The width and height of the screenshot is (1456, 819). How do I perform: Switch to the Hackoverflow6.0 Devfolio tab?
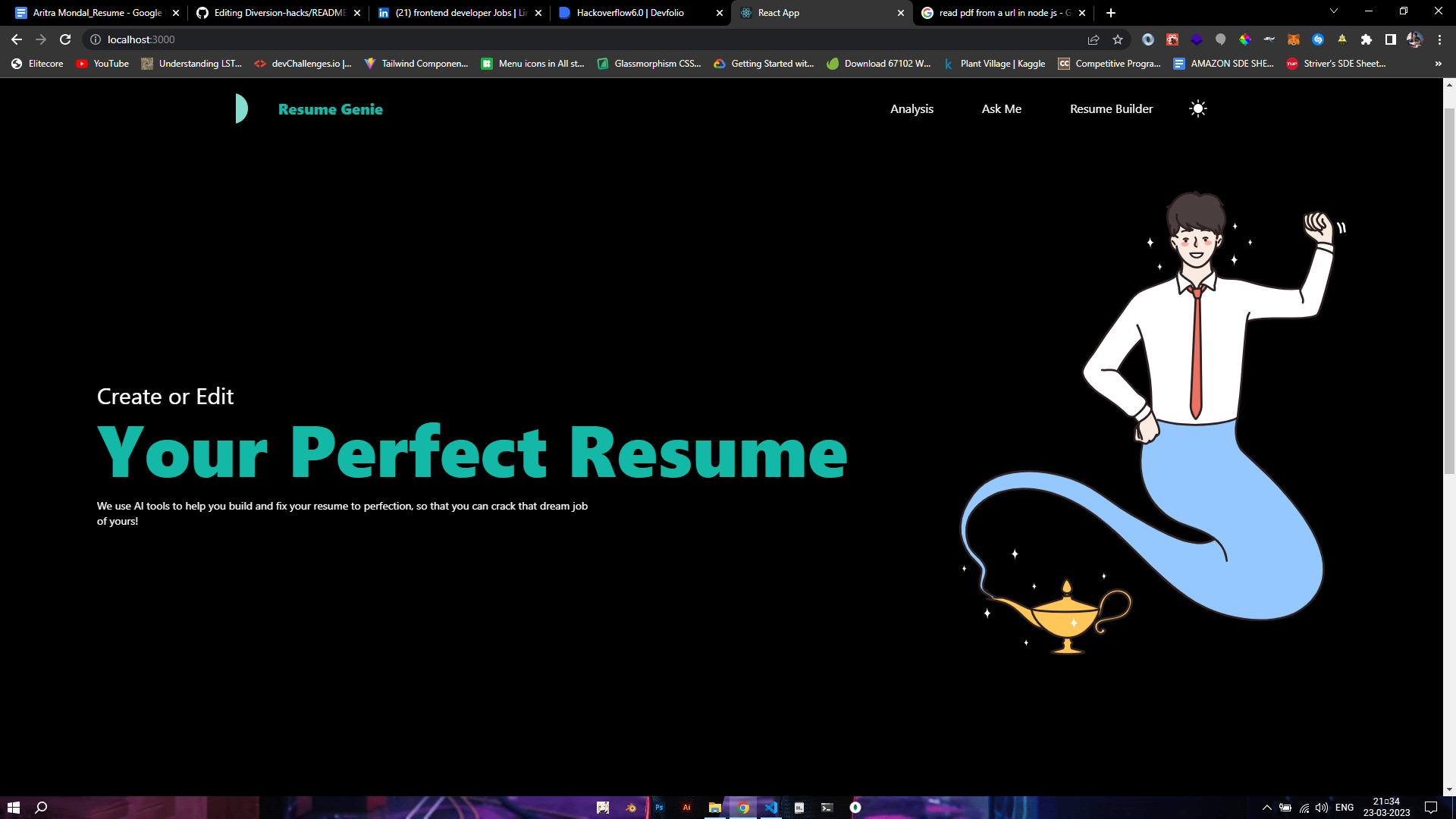click(x=629, y=13)
